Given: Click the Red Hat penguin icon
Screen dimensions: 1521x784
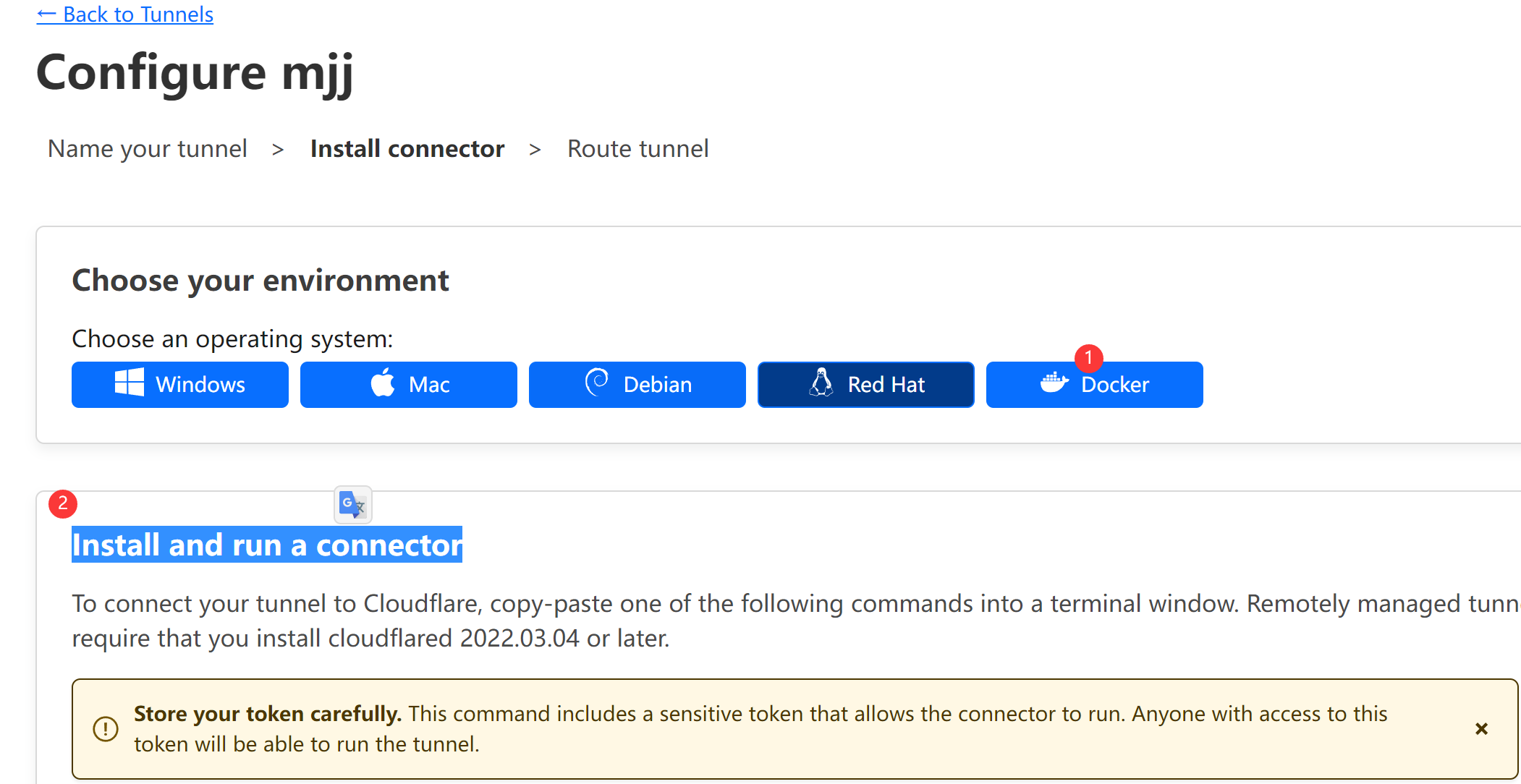Looking at the screenshot, I should pyautogui.click(x=821, y=383).
